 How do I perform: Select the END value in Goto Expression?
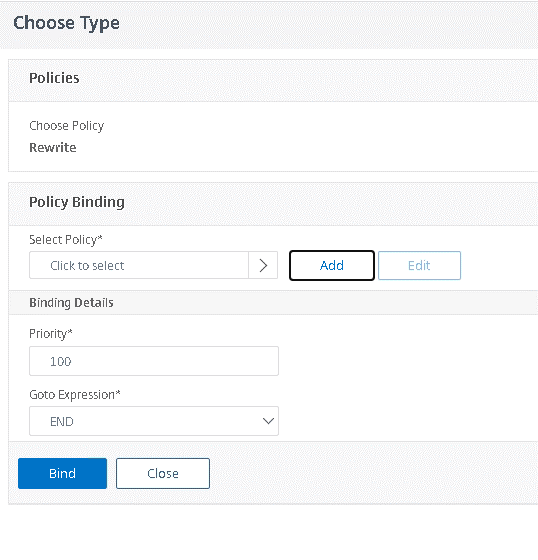pos(62,421)
